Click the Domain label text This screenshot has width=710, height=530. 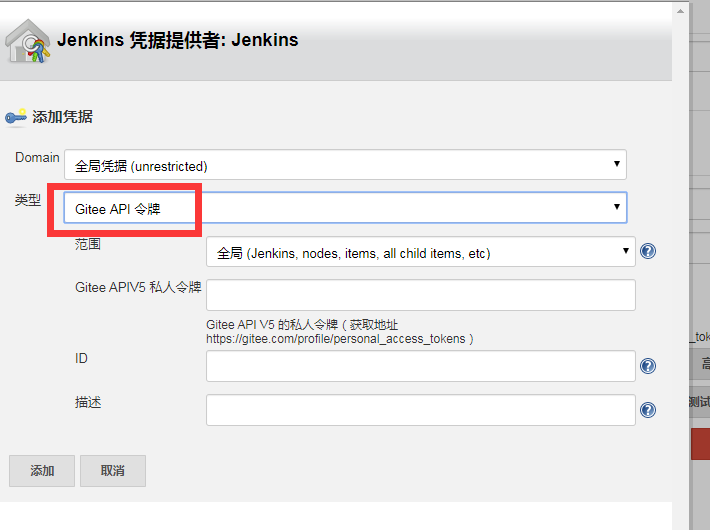click(x=37, y=158)
